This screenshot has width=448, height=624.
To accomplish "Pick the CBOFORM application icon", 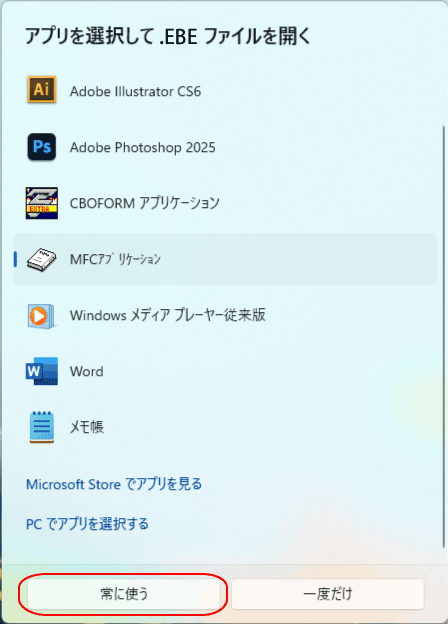I will 42,203.
